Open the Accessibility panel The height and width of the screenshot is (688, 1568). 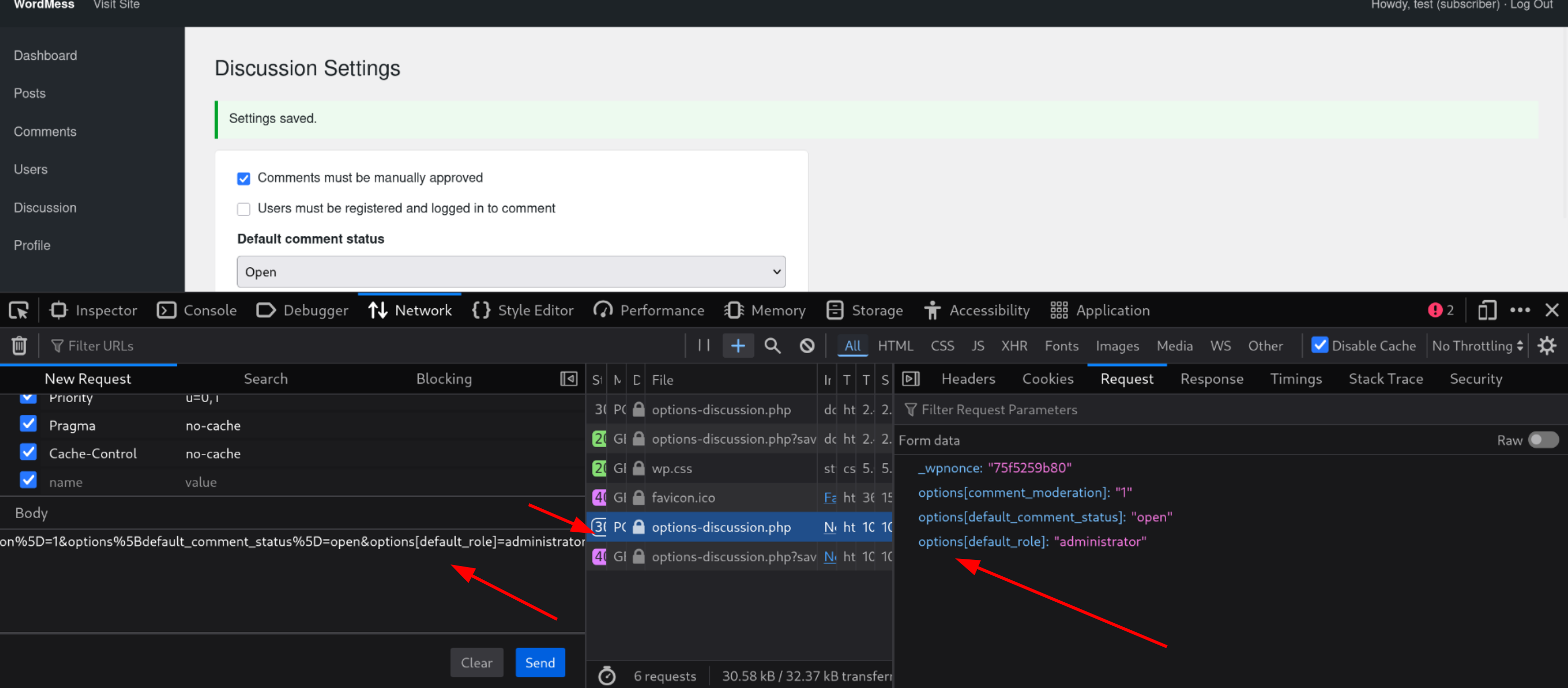(977, 310)
